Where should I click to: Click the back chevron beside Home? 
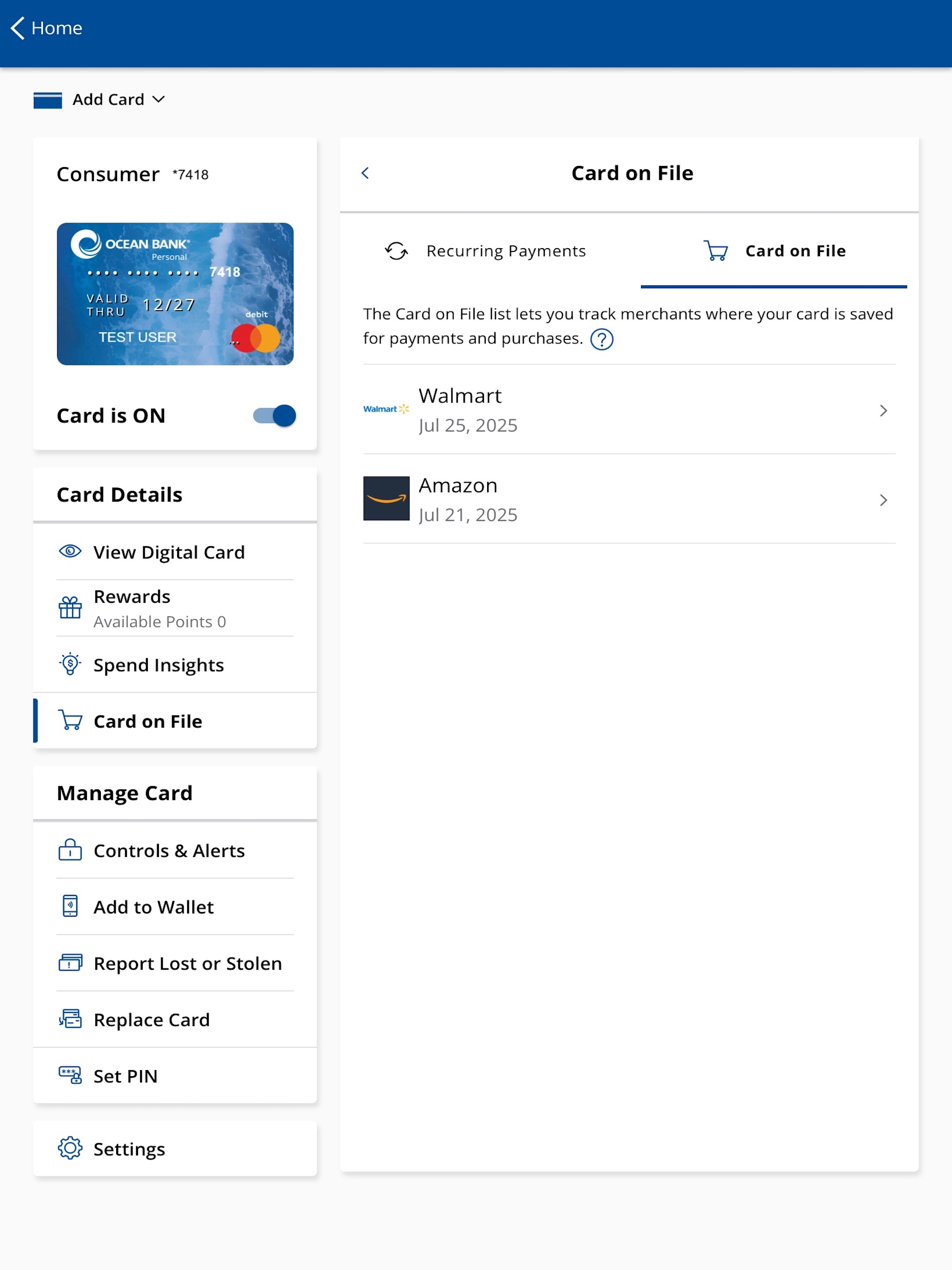(x=18, y=27)
